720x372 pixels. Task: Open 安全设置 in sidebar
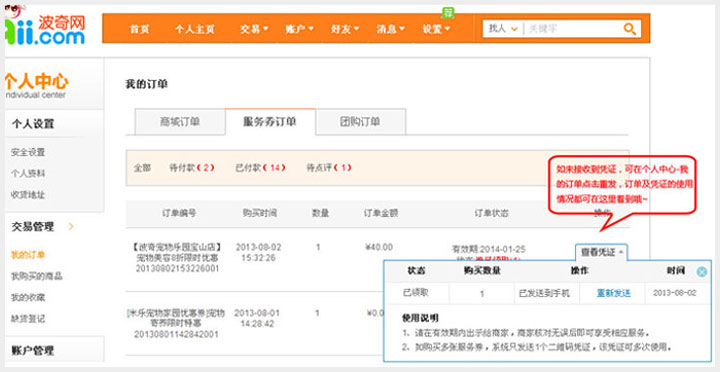28,152
